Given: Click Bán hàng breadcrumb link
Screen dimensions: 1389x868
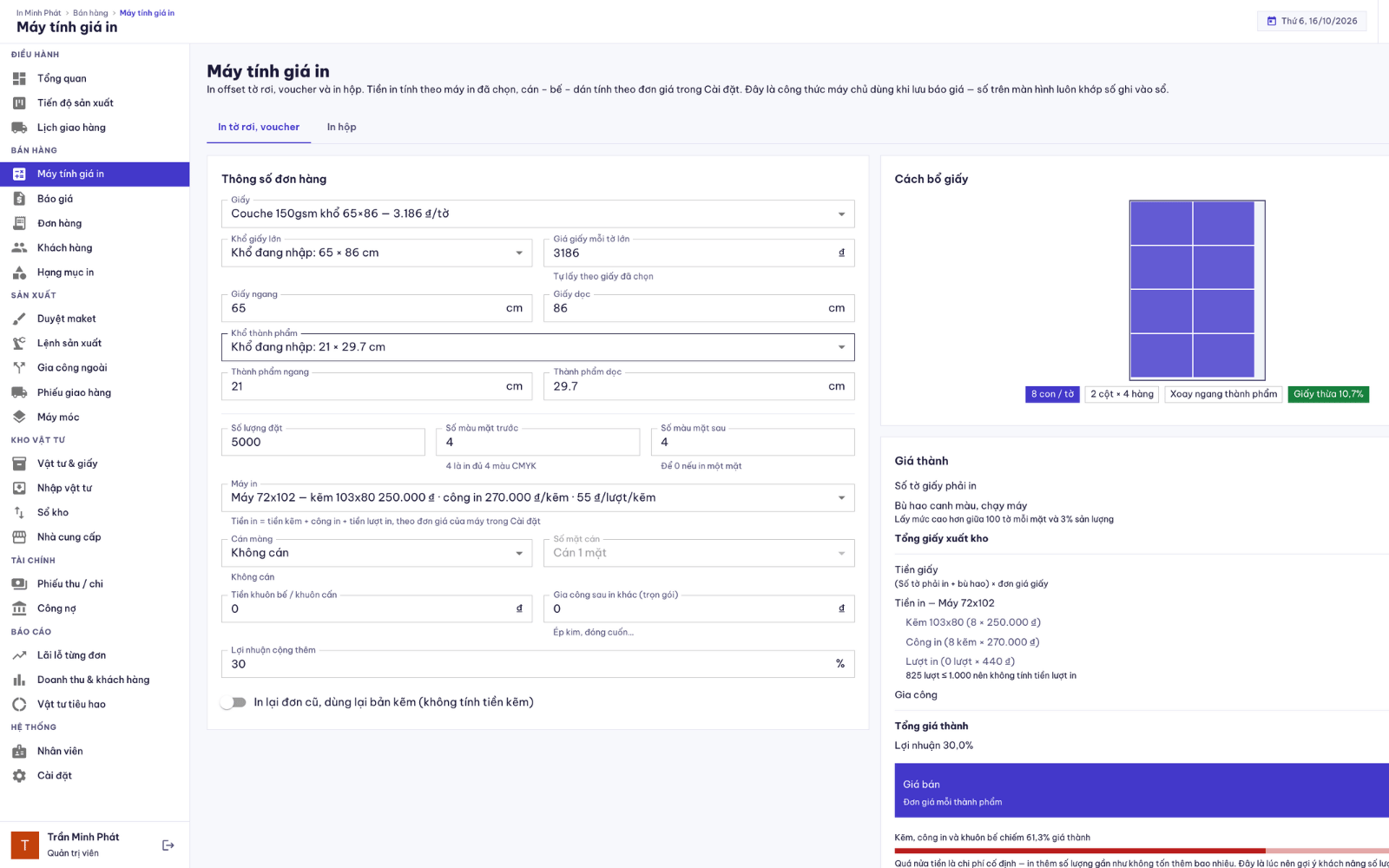Looking at the screenshot, I should tap(90, 13).
